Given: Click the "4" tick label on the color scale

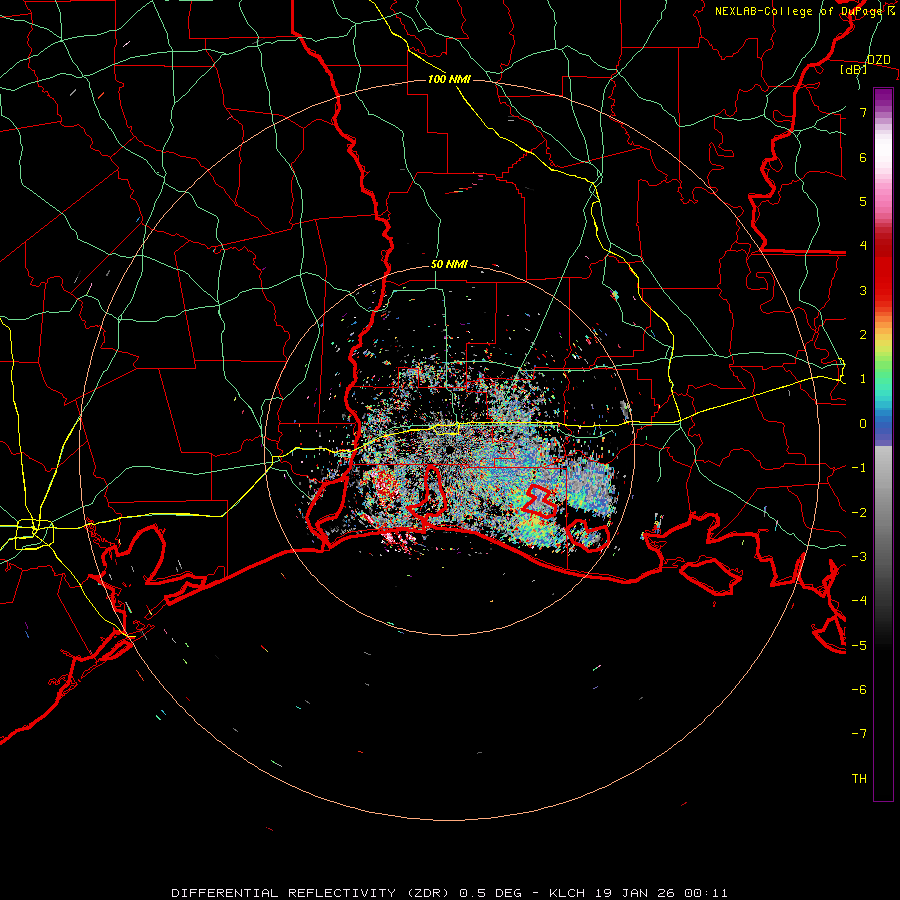Looking at the screenshot, I should 863,246.
